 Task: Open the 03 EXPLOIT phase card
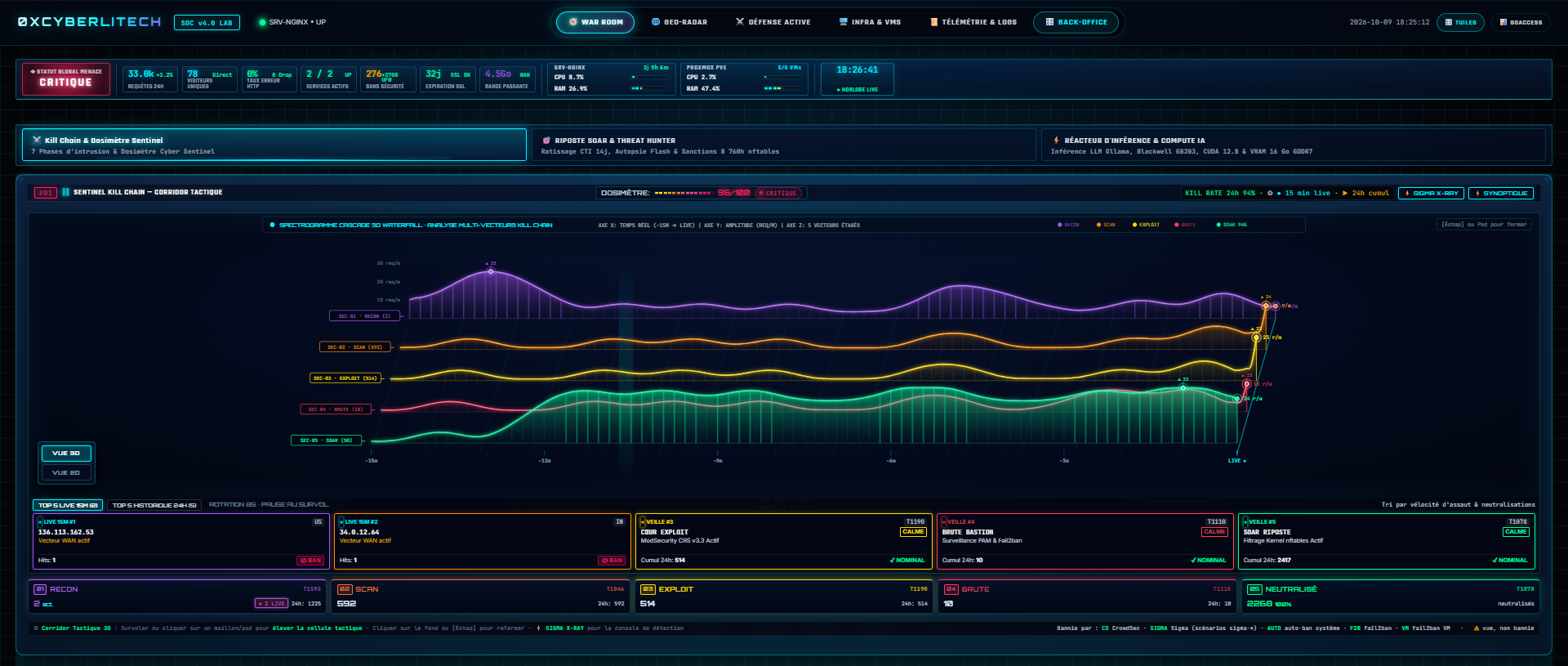pyautogui.click(x=784, y=597)
